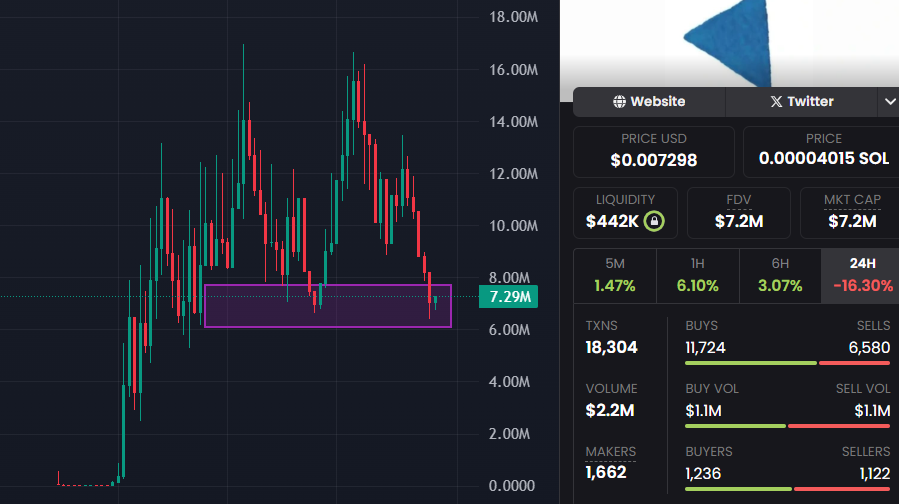Click the SELLERS count 1,122
The width and height of the screenshot is (899, 504).
tap(874, 474)
